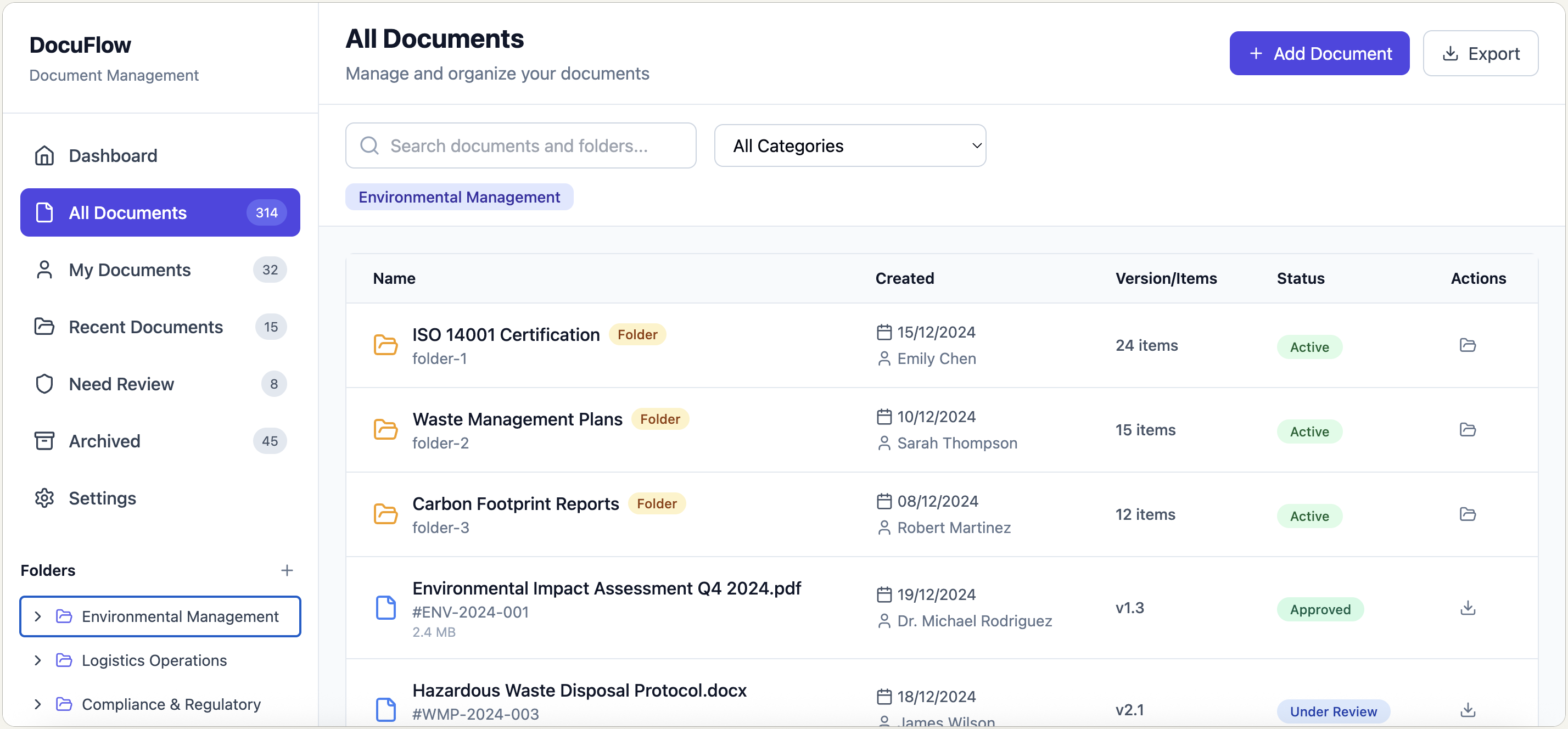Create a new folder using the plus icon

coord(287,570)
